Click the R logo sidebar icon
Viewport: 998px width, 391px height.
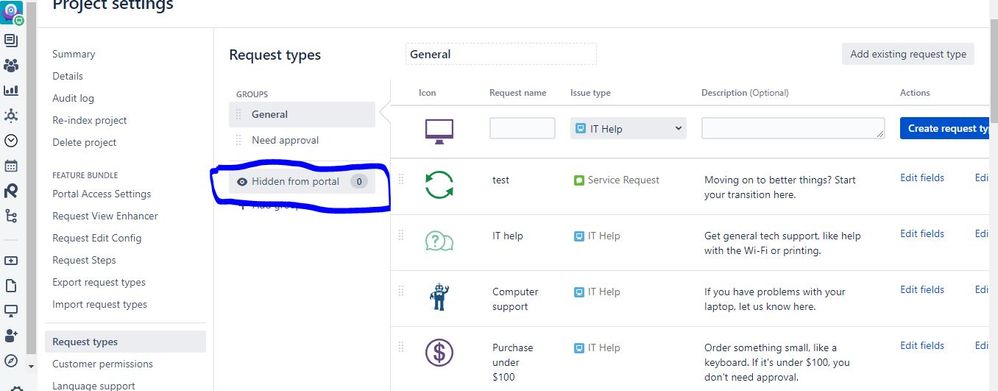coord(11,191)
